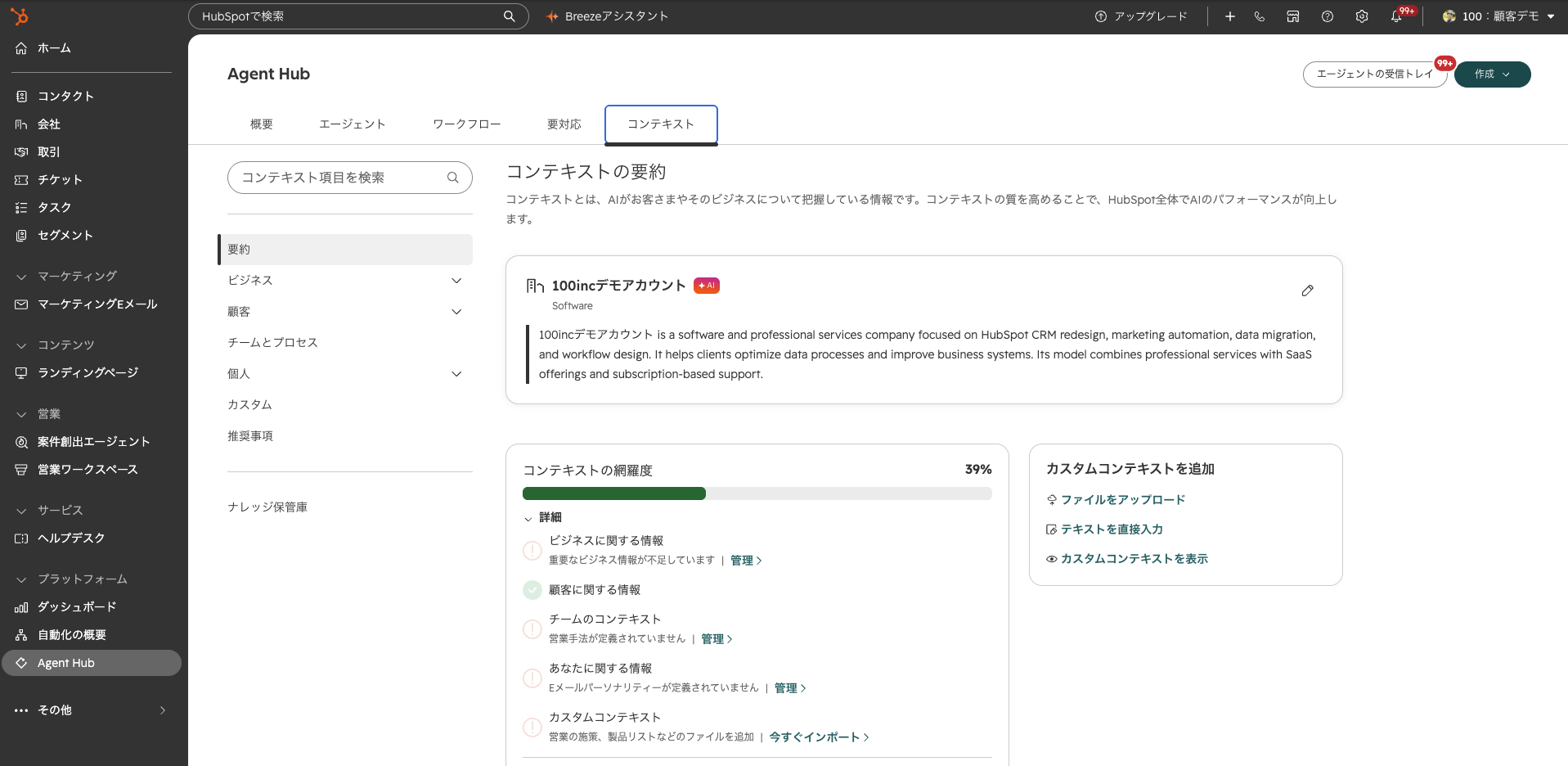Switch to the ワークフロー tab
This screenshot has width=1568, height=766.
[467, 124]
